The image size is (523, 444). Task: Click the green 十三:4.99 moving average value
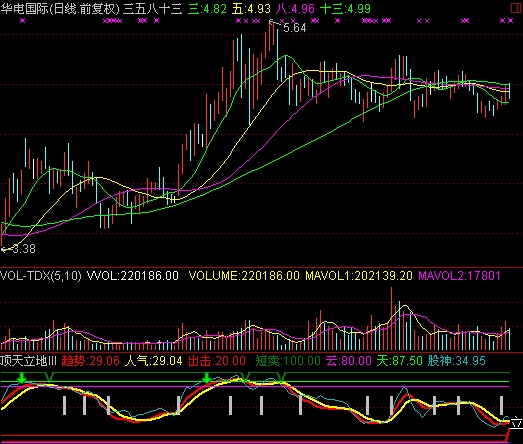tap(345, 8)
